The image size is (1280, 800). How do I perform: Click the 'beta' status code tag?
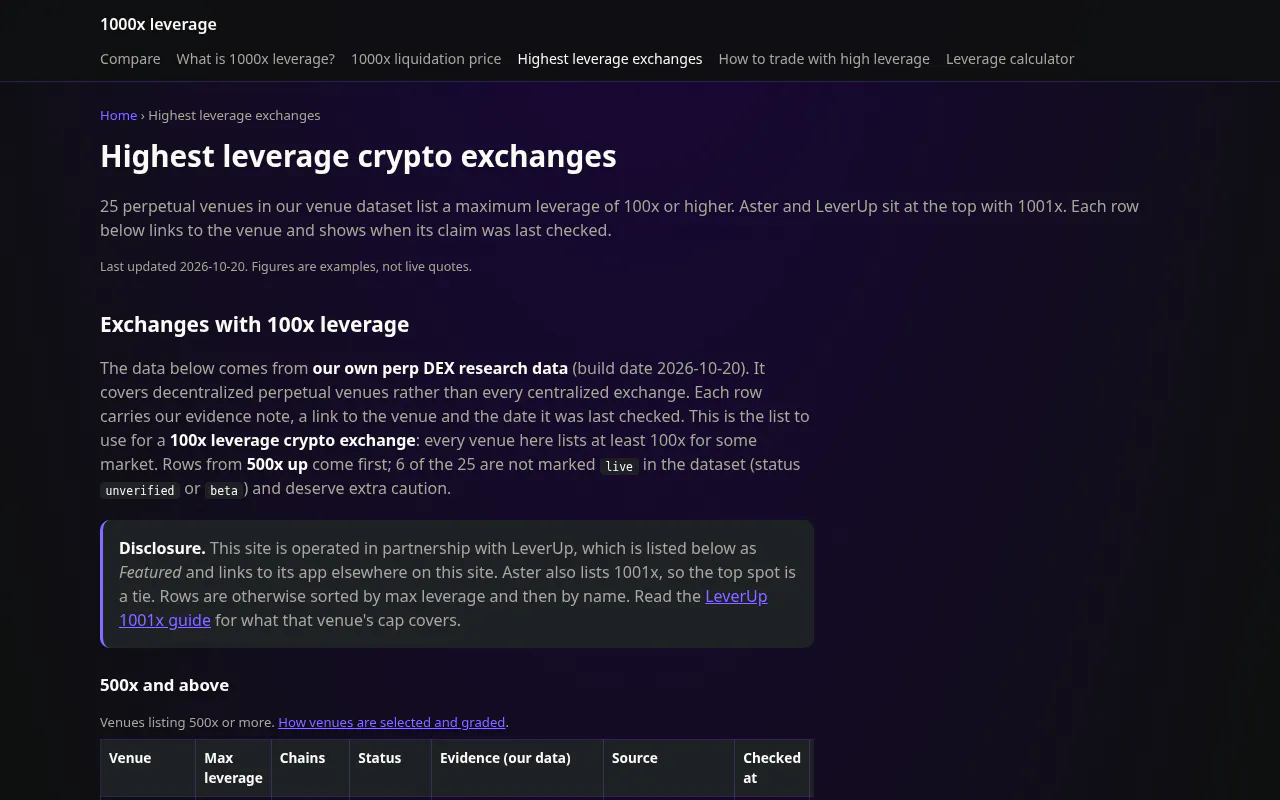224,490
